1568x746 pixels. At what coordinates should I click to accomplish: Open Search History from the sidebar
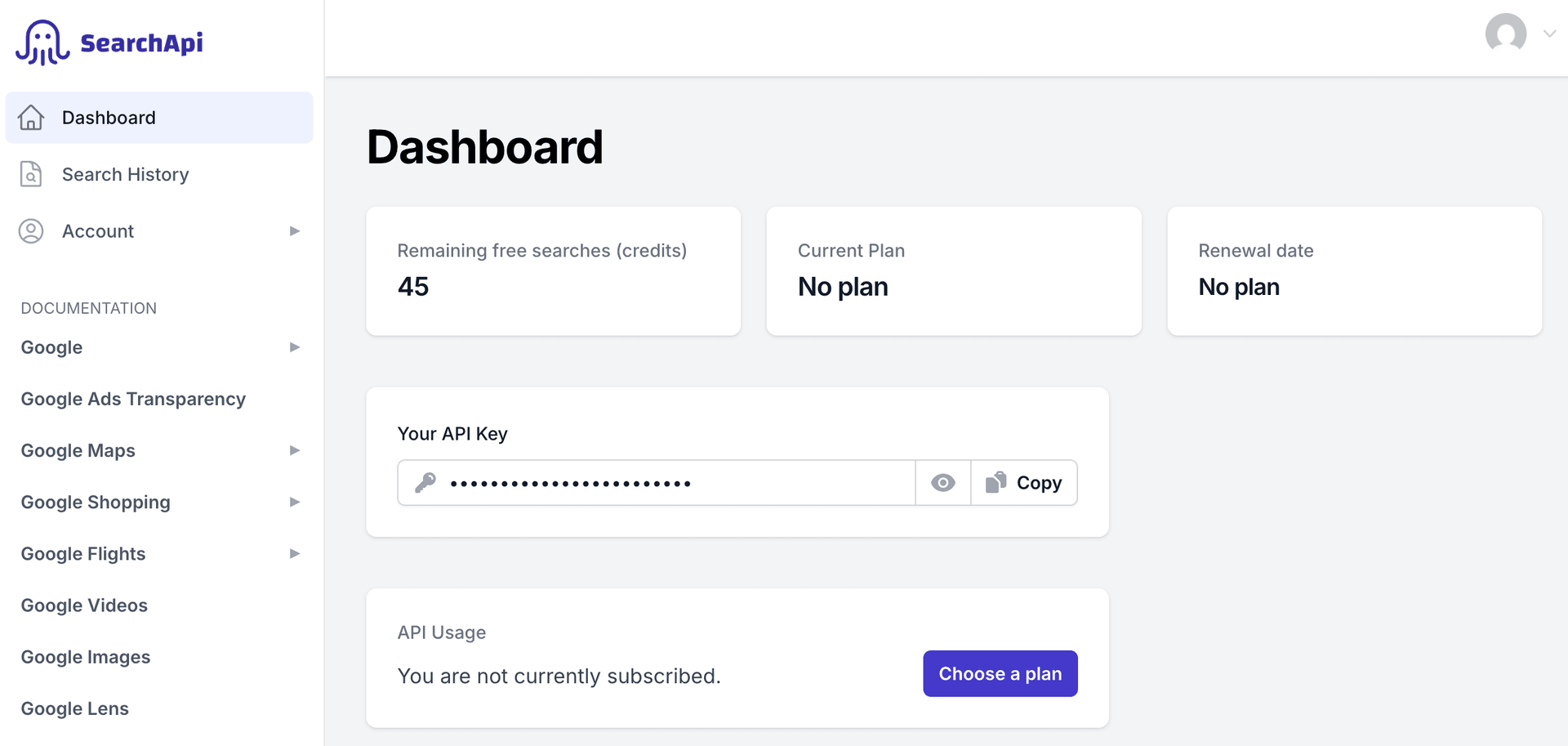(x=125, y=174)
